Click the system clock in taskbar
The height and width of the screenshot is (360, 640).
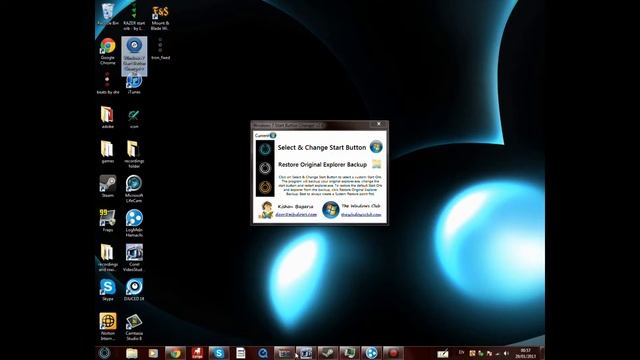coord(525,353)
